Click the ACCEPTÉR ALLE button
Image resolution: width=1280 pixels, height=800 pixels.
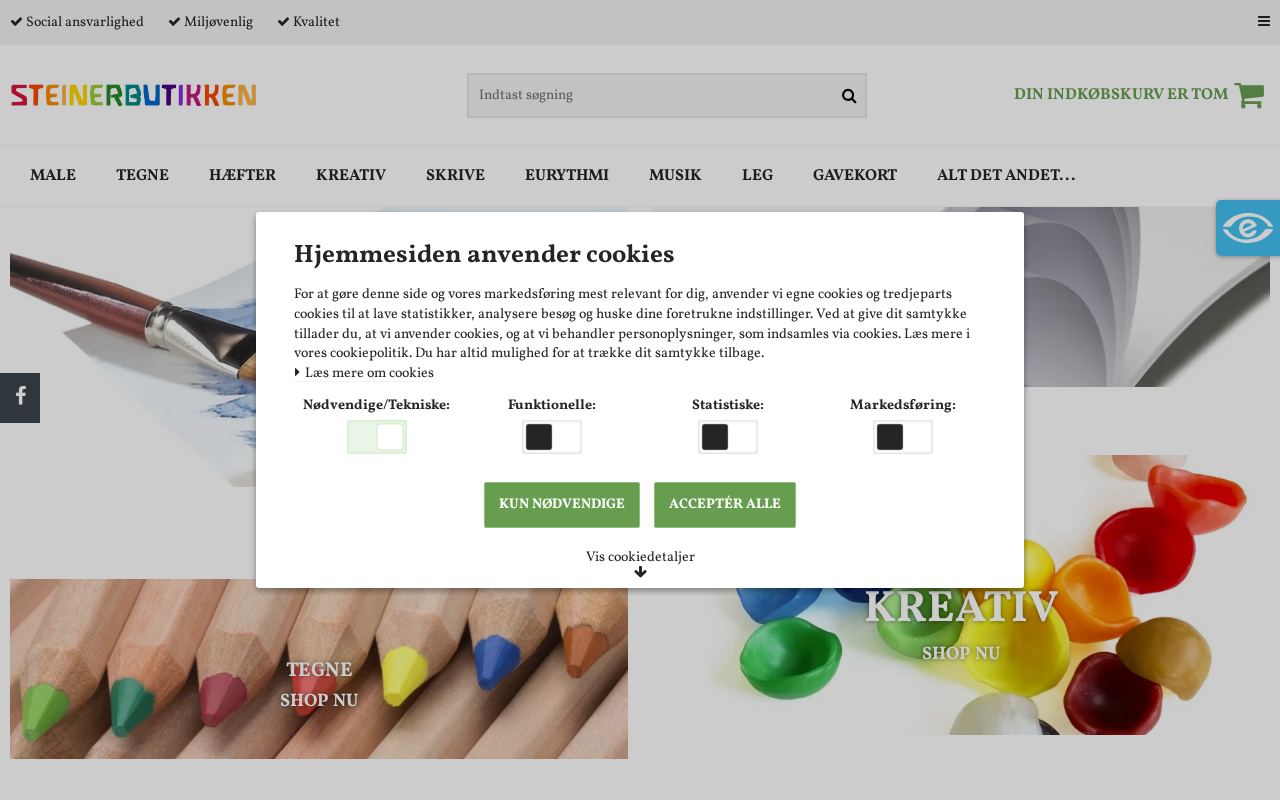click(725, 505)
